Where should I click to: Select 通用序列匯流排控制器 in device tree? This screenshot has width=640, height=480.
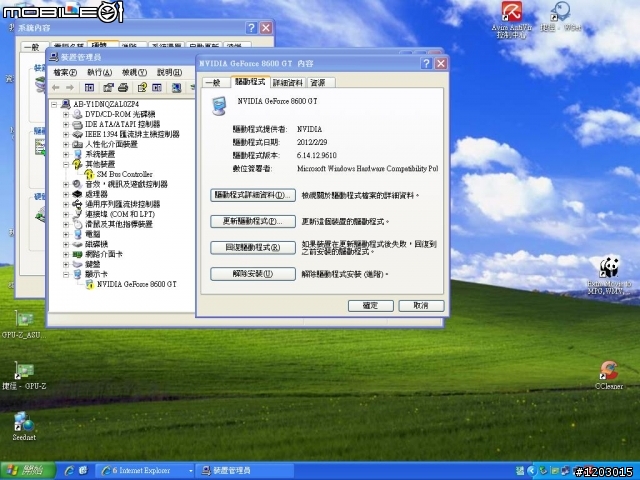[122, 204]
